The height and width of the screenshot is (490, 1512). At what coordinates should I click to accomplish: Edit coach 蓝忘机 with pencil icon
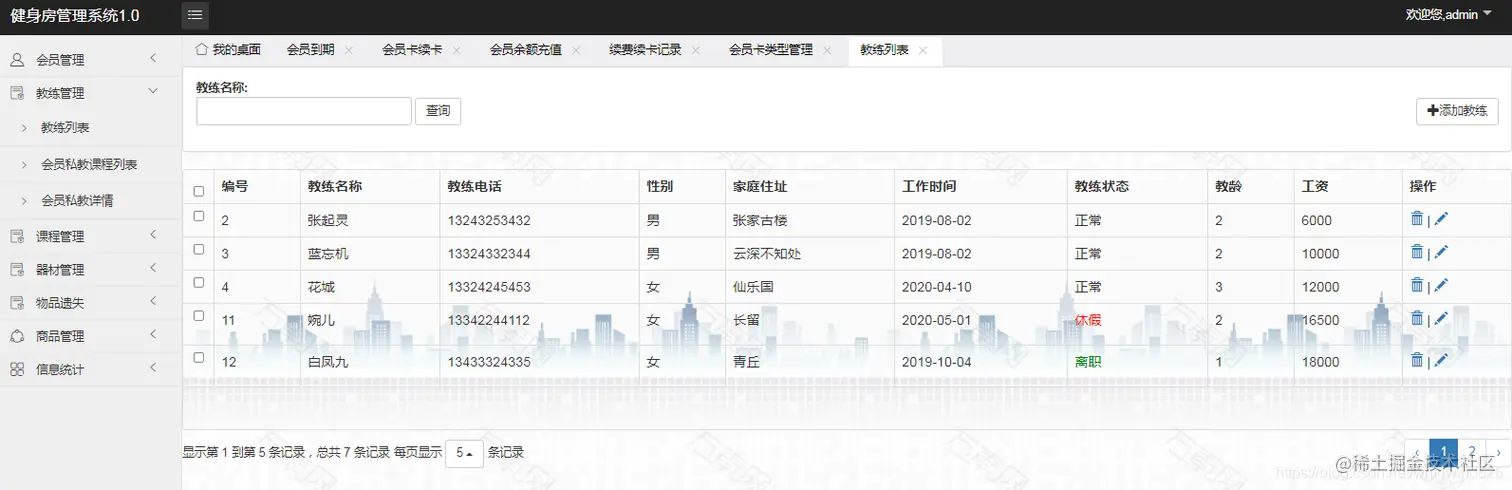pyautogui.click(x=1441, y=252)
